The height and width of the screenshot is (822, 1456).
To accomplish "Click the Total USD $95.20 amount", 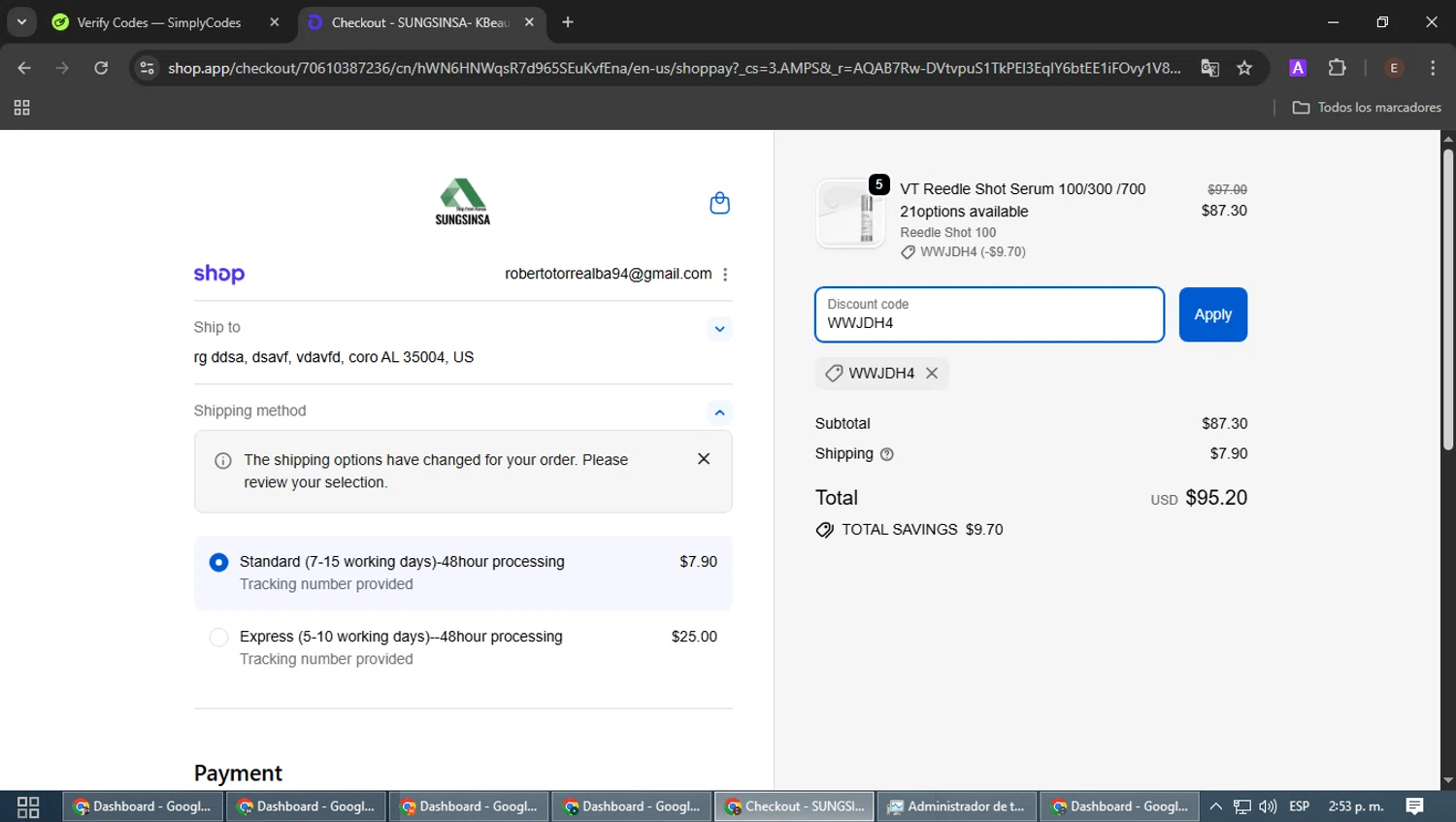I will [x=1199, y=498].
